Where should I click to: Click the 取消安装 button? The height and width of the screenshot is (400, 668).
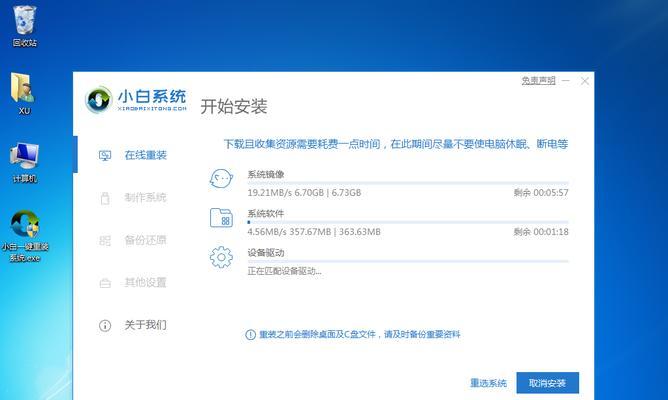tap(547, 383)
